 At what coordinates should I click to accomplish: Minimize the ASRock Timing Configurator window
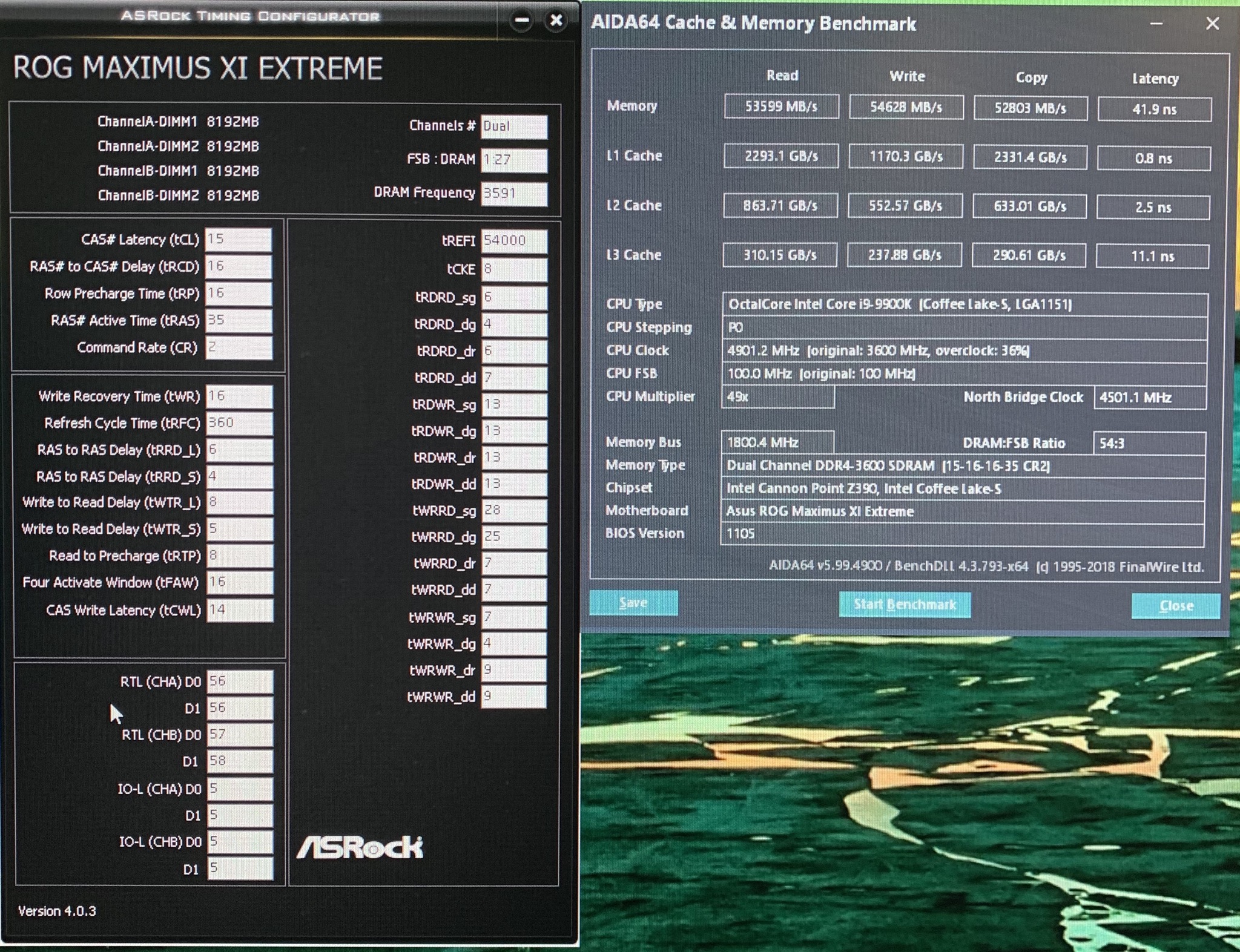click(x=521, y=21)
